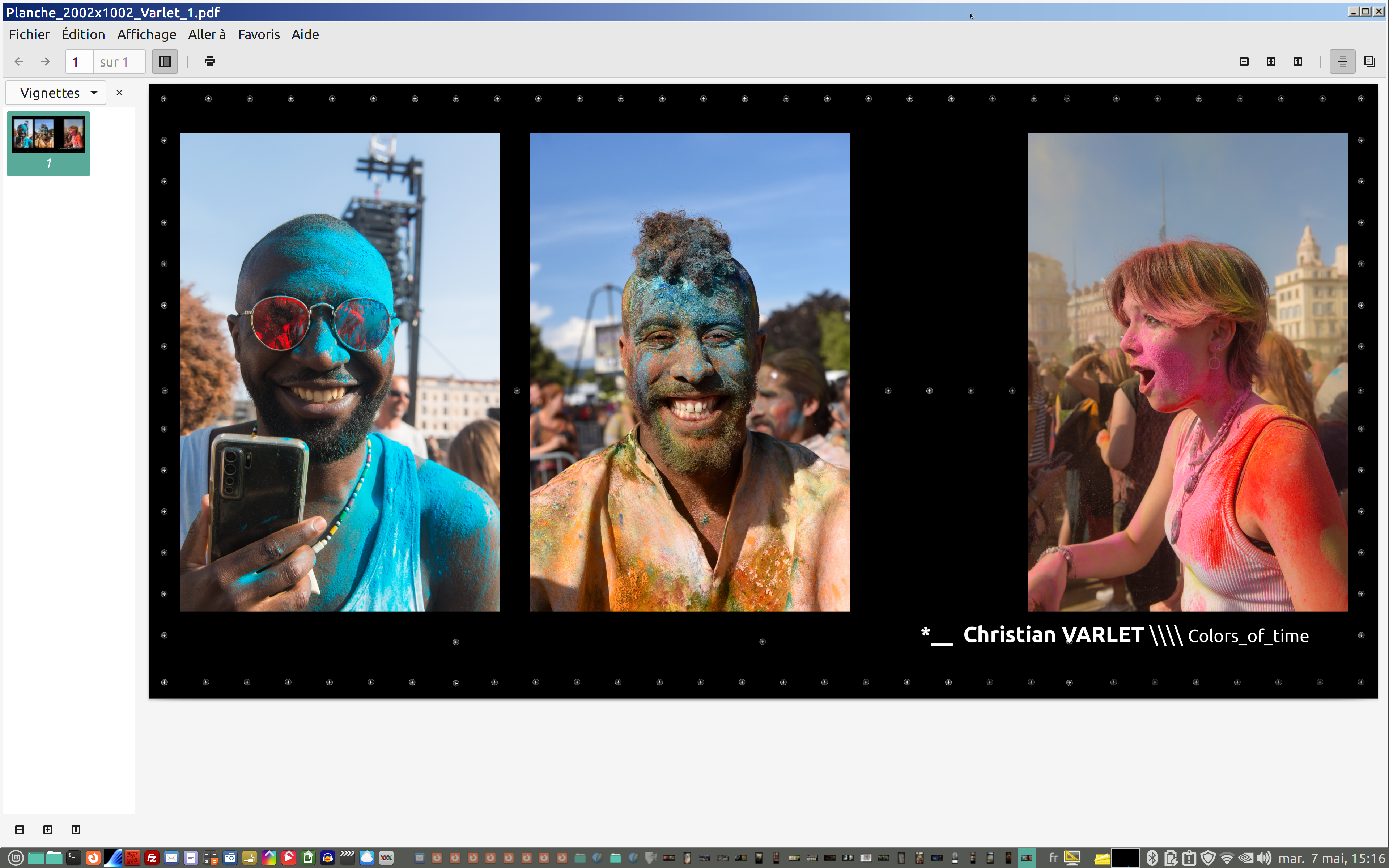Image resolution: width=1389 pixels, height=868 pixels.
Task: Zoom in thumbnails in sidebar bottom
Action: (48, 830)
